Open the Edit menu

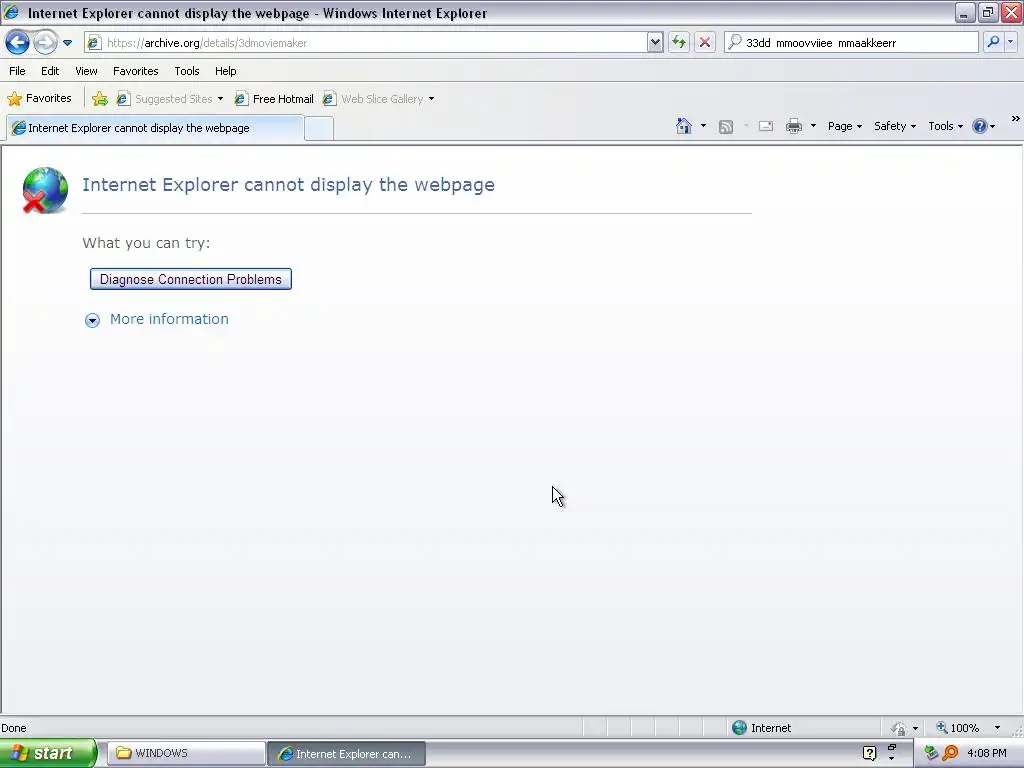(x=50, y=71)
